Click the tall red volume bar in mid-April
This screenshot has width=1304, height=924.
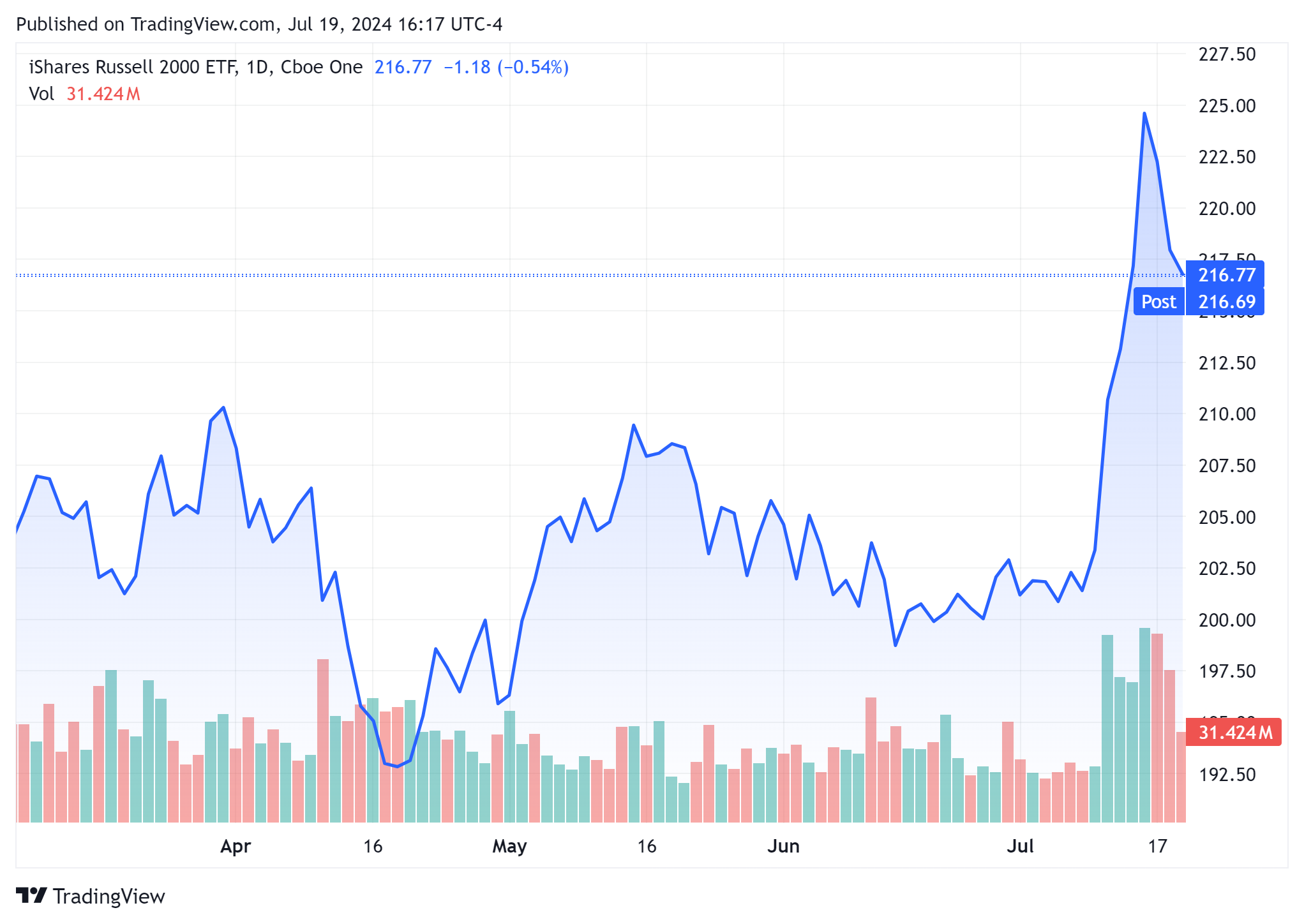(x=323, y=741)
